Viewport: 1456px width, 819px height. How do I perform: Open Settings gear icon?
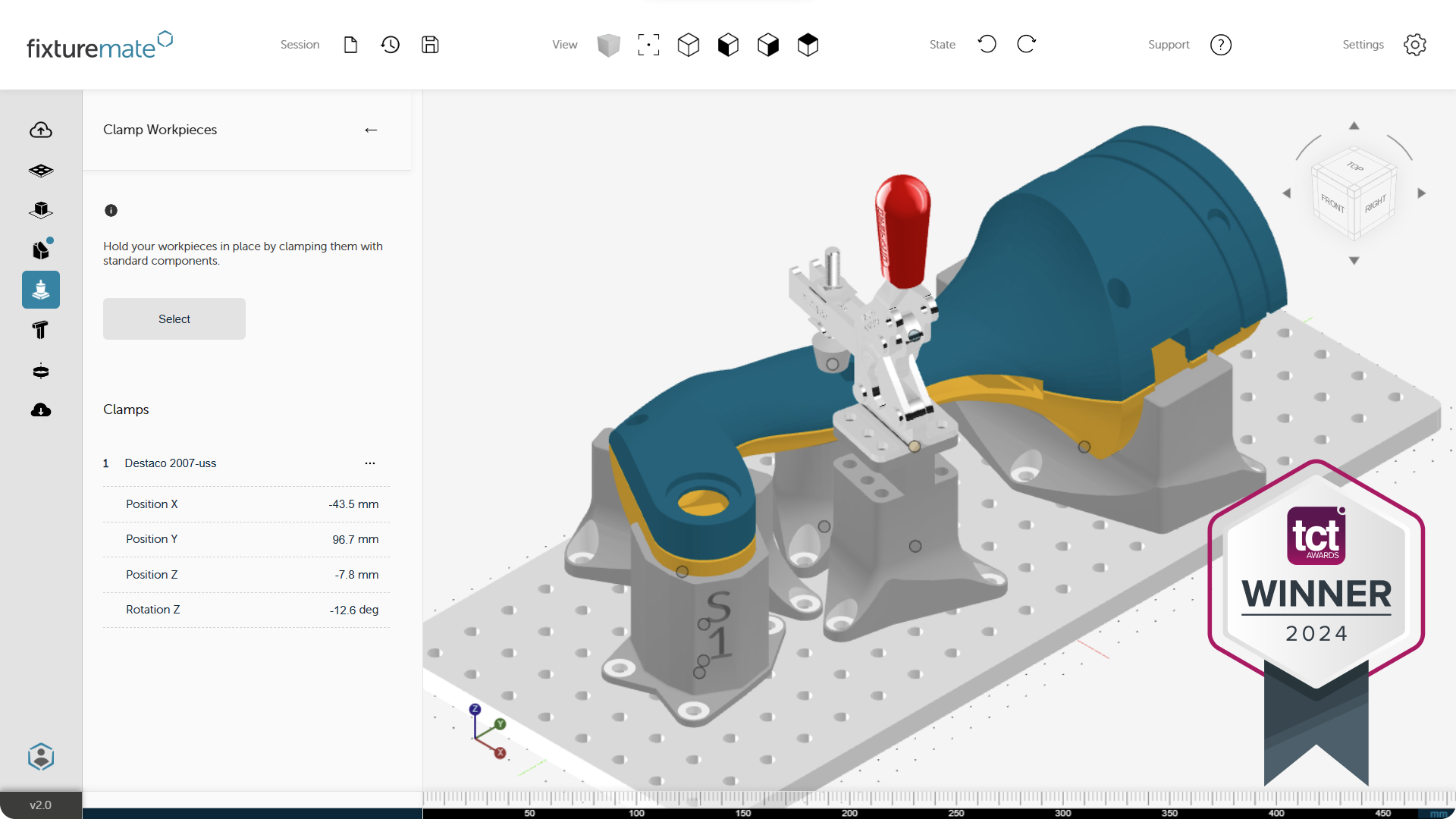[x=1415, y=45]
